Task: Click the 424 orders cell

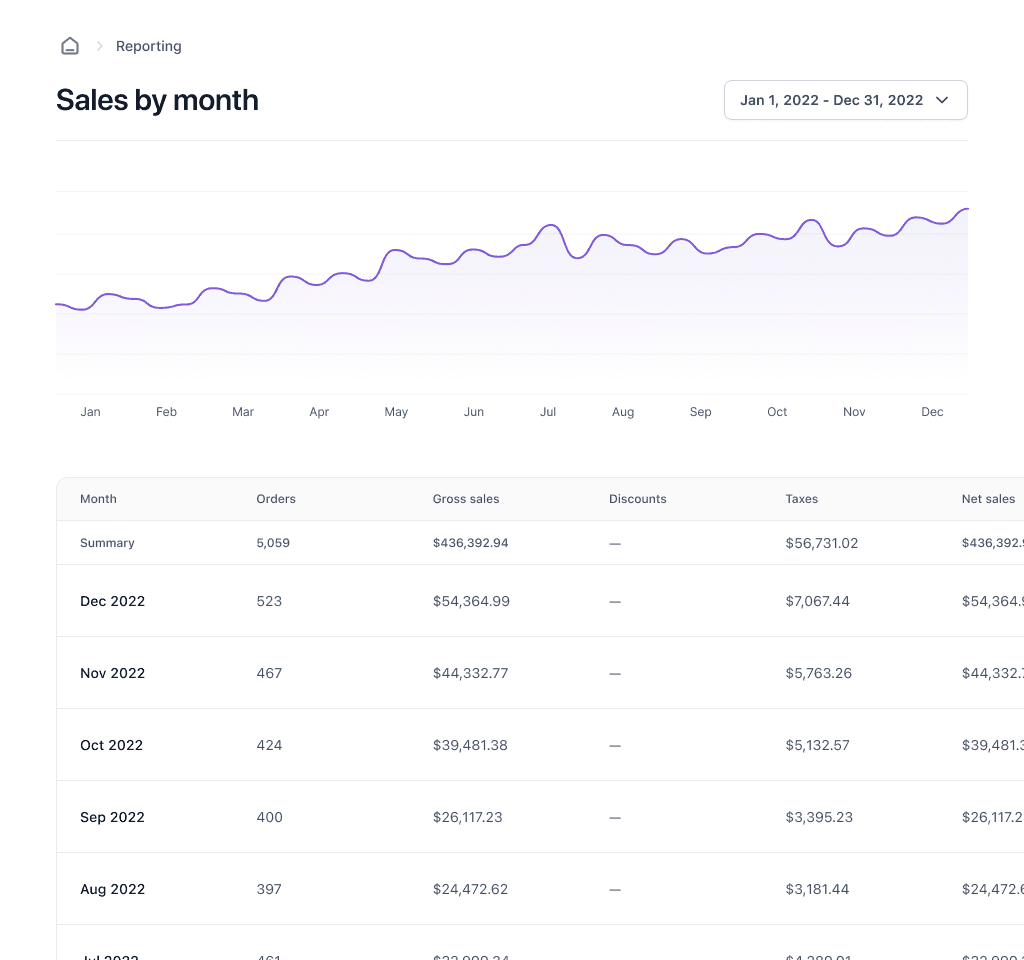Action: [x=269, y=744]
